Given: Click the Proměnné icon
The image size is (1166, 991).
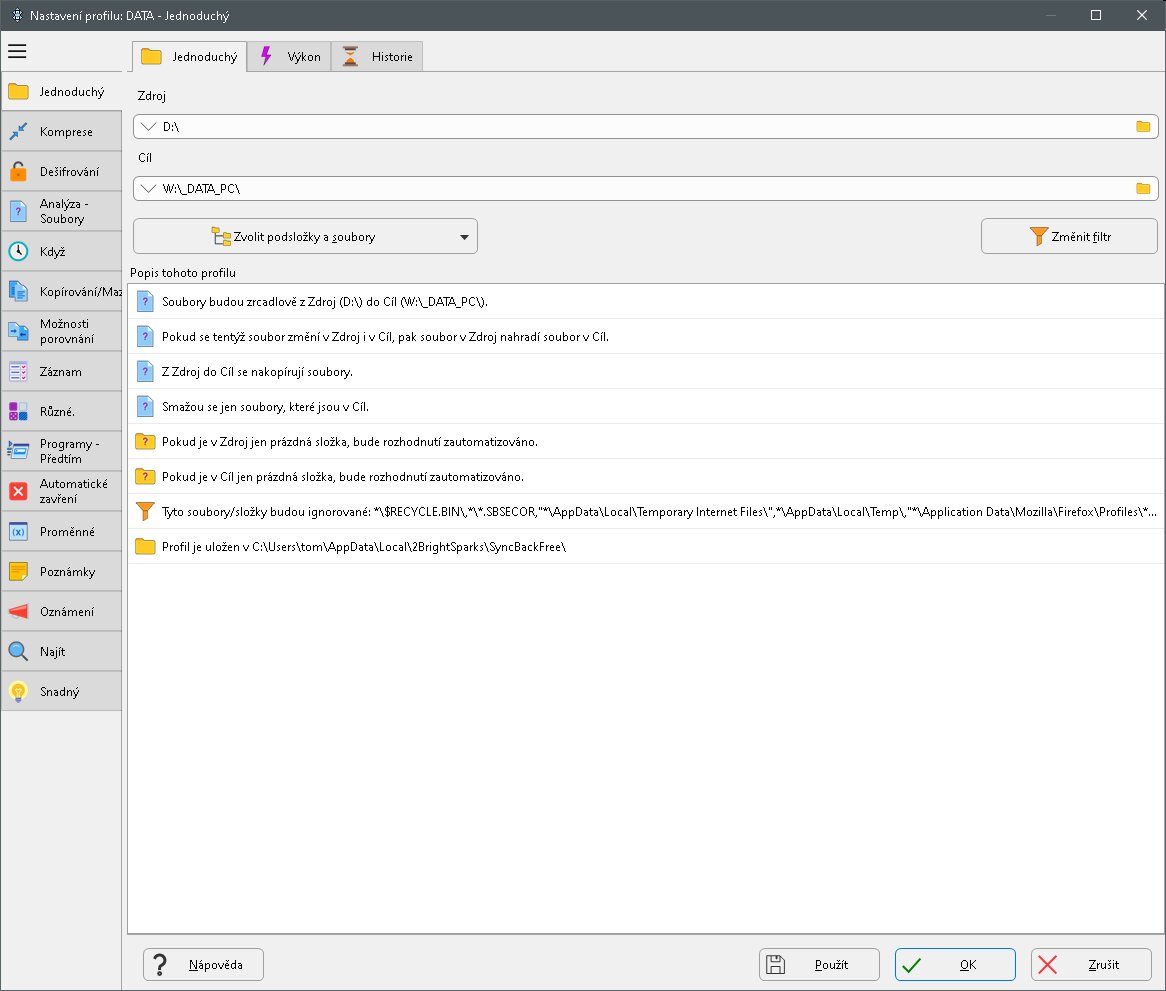Looking at the screenshot, I should coord(19,532).
